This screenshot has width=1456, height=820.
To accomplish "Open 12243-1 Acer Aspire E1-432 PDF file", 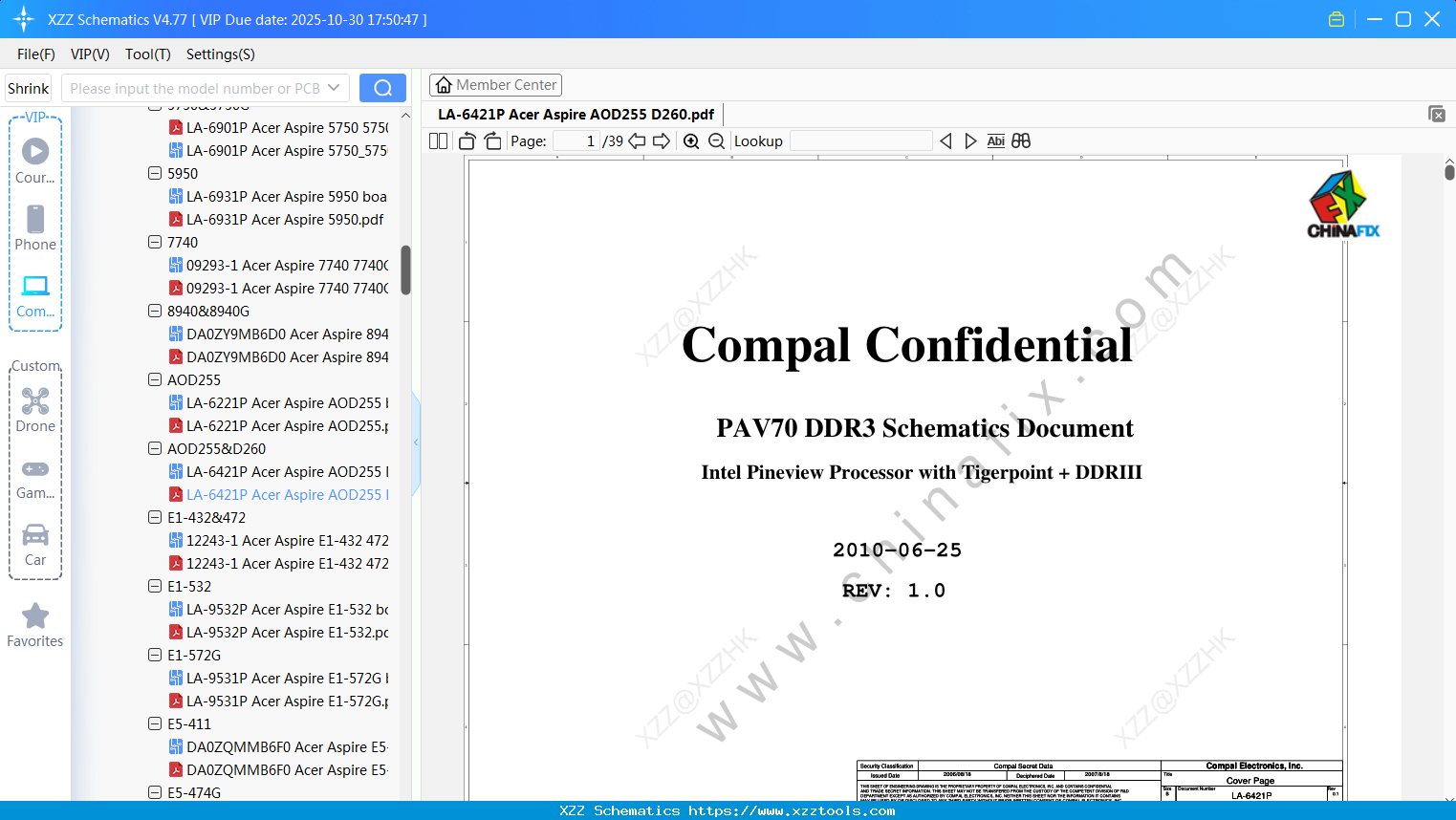I will [279, 564].
